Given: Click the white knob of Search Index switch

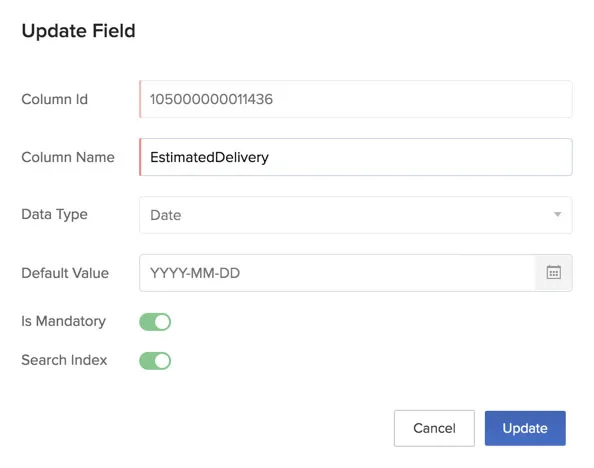Looking at the screenshot, I should (x=163, y=361).
